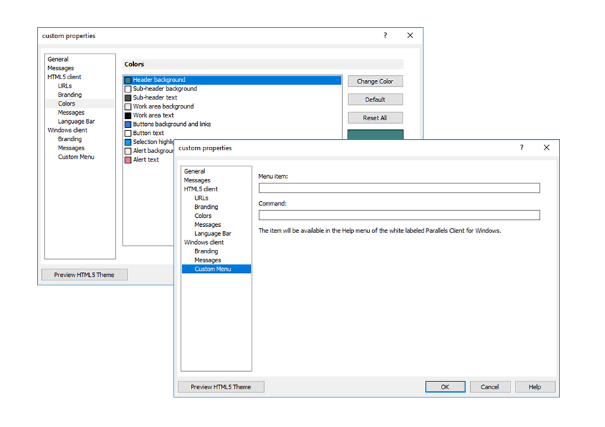Click the Menu item input field
Image resolution: width=605 pixels, height=427 pixels.
click(399, 188)
